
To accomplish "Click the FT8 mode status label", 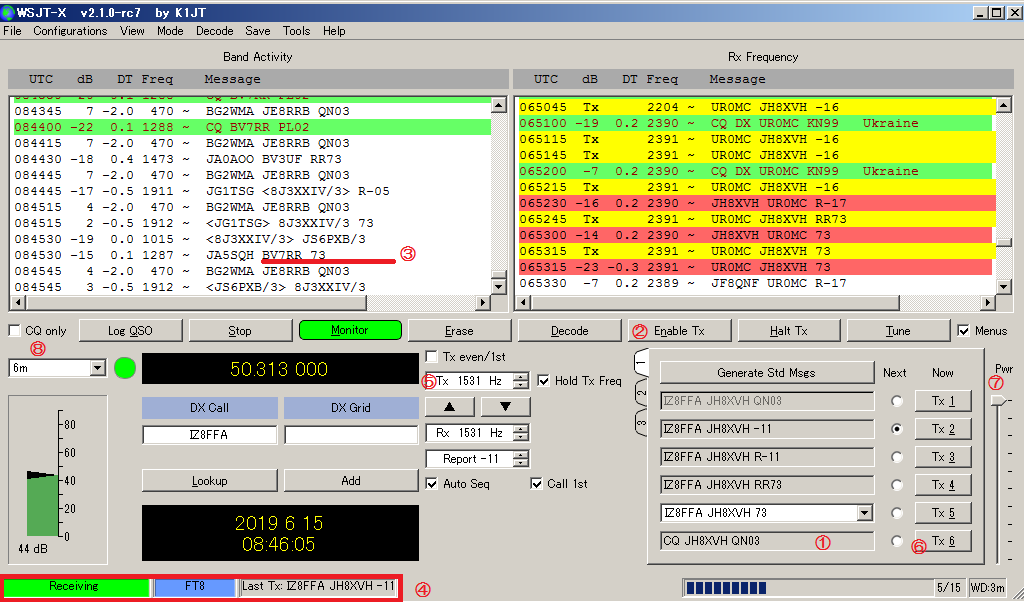I will pyautogui.click(x=195, y=586).
